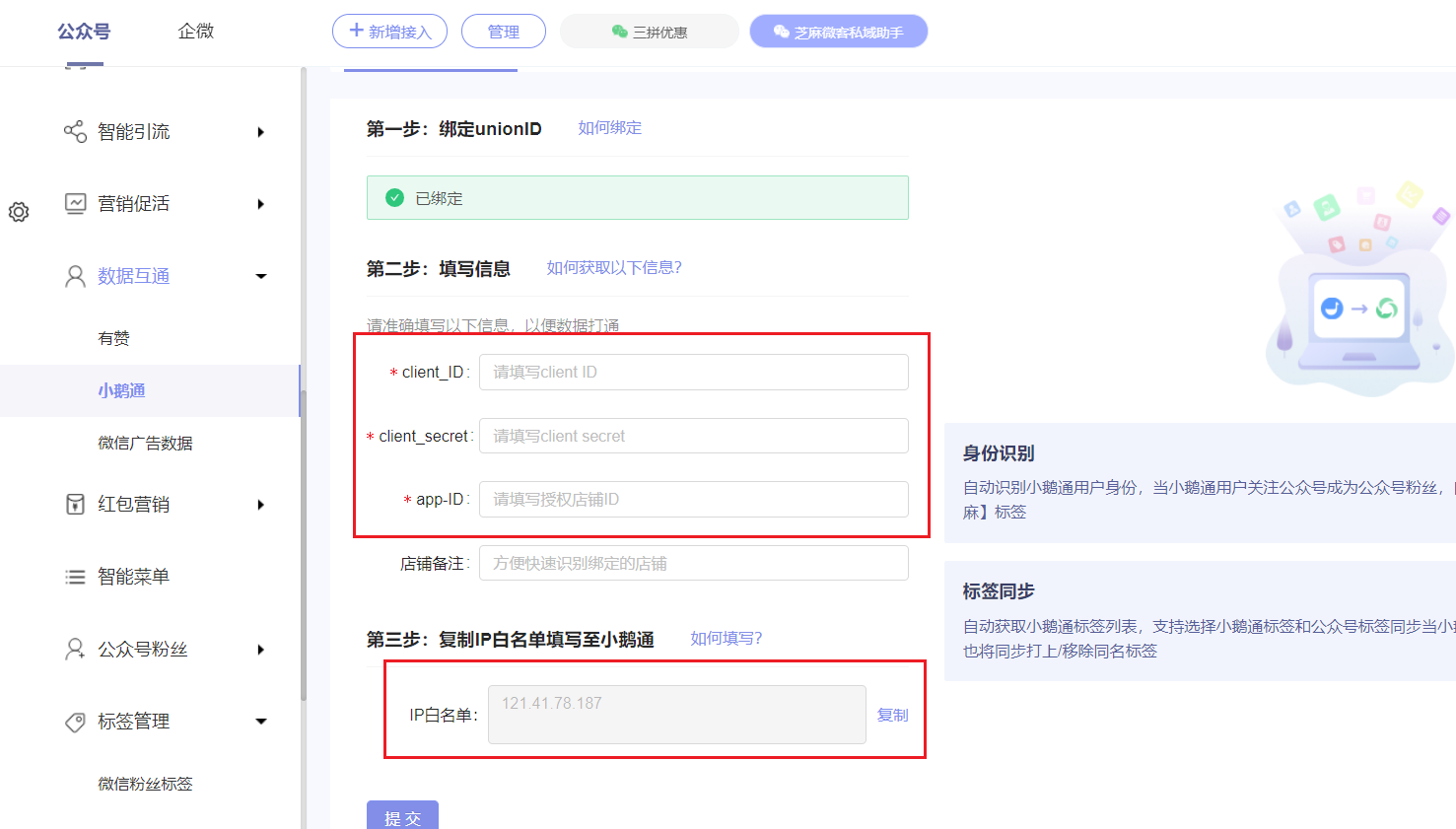Click the 公众号粉丝 follower icon
This screenshot has width=1456, height=829.
point(75,649)
